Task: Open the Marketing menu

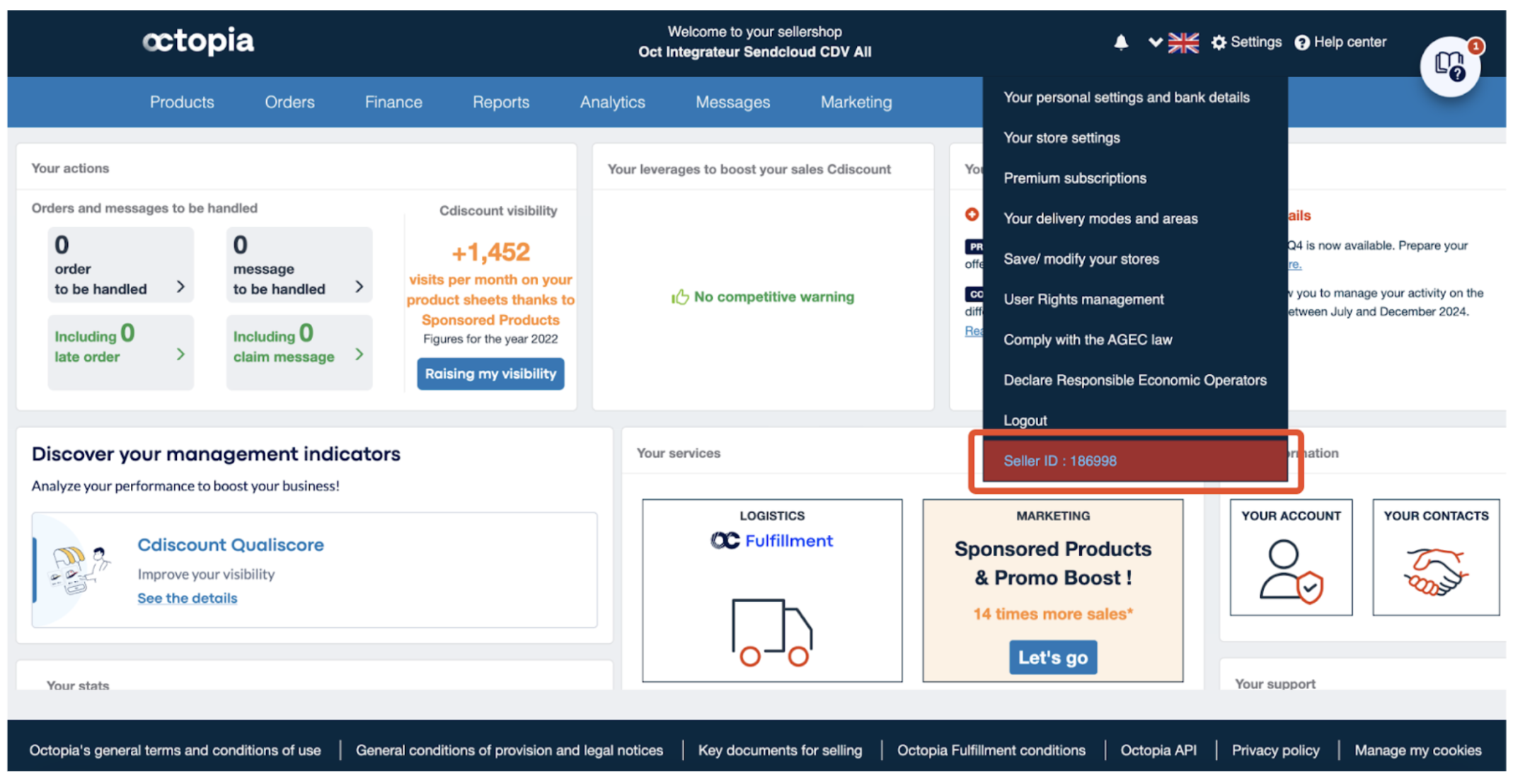Action: (856, 102)
